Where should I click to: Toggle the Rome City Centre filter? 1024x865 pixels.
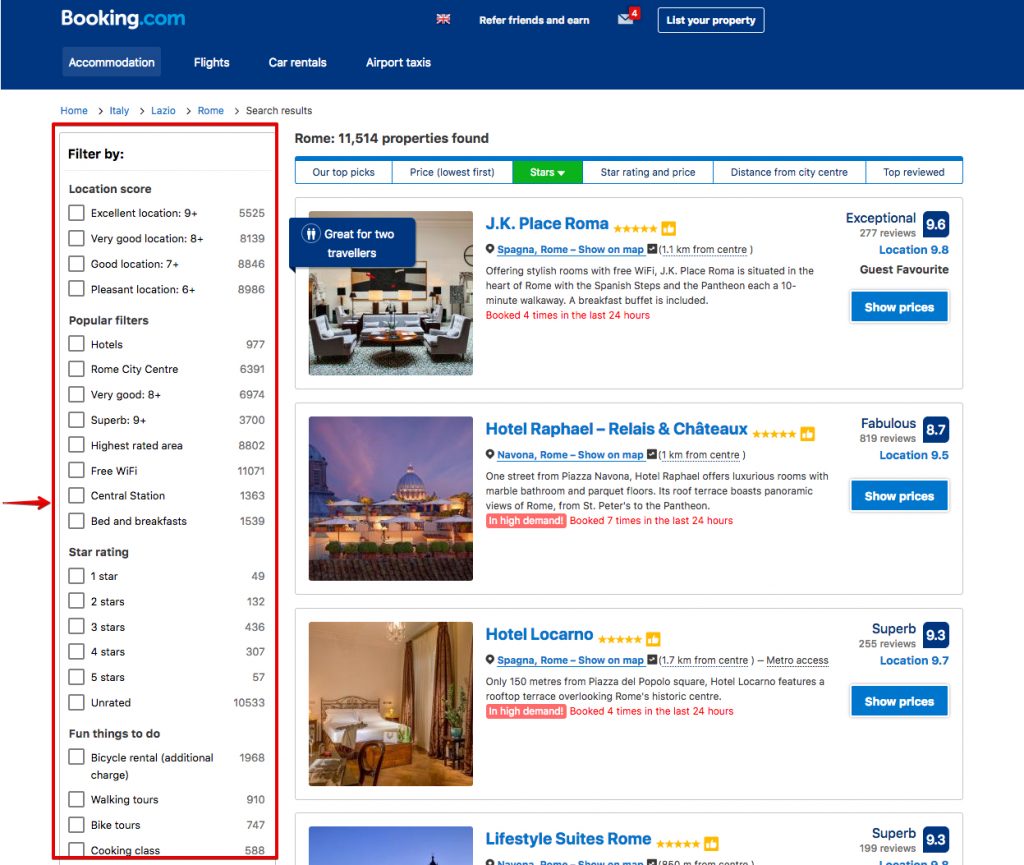[76, 369]
